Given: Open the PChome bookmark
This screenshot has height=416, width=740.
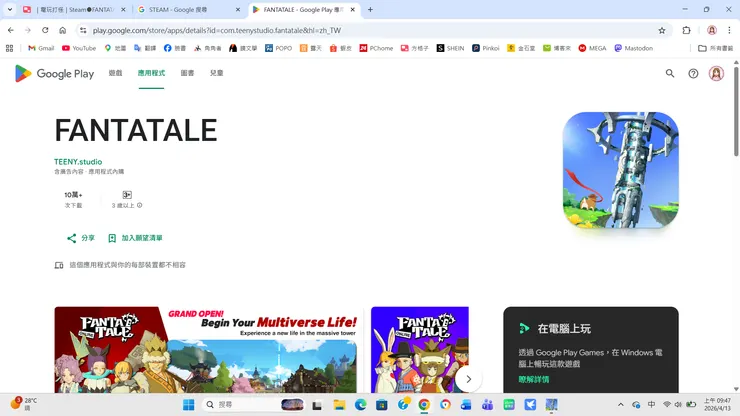Looking at the screenshot, I should [x=376, y=48].
